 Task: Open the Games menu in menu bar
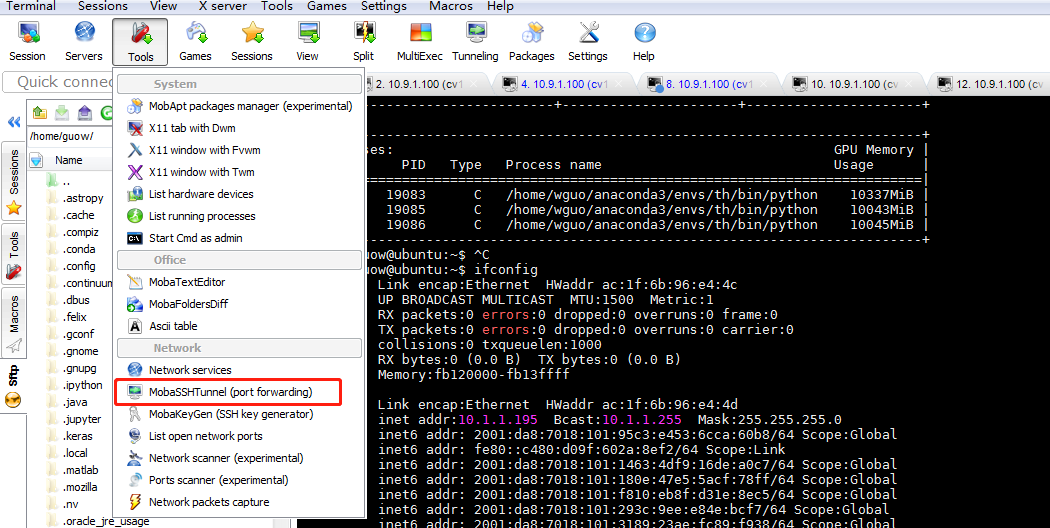point(327,6)
